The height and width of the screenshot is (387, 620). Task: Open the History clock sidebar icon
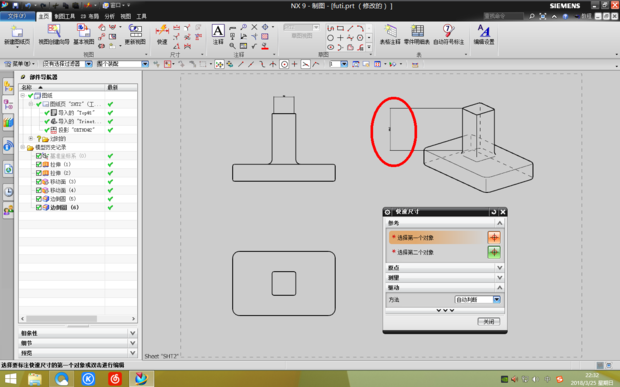click(8, 192)
